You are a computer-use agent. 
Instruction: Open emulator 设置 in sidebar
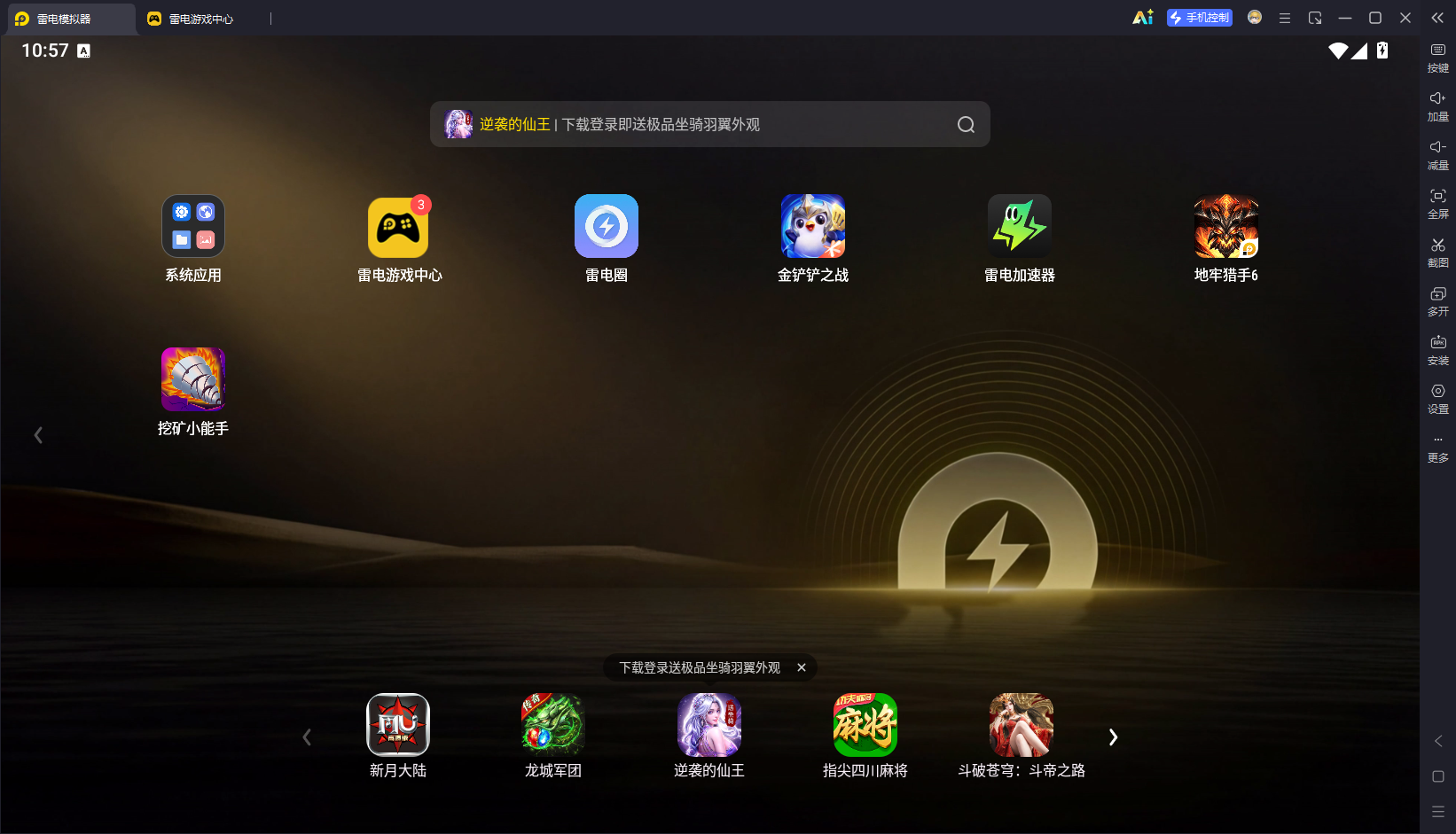pyautogui.click(x=1438, y=400)
